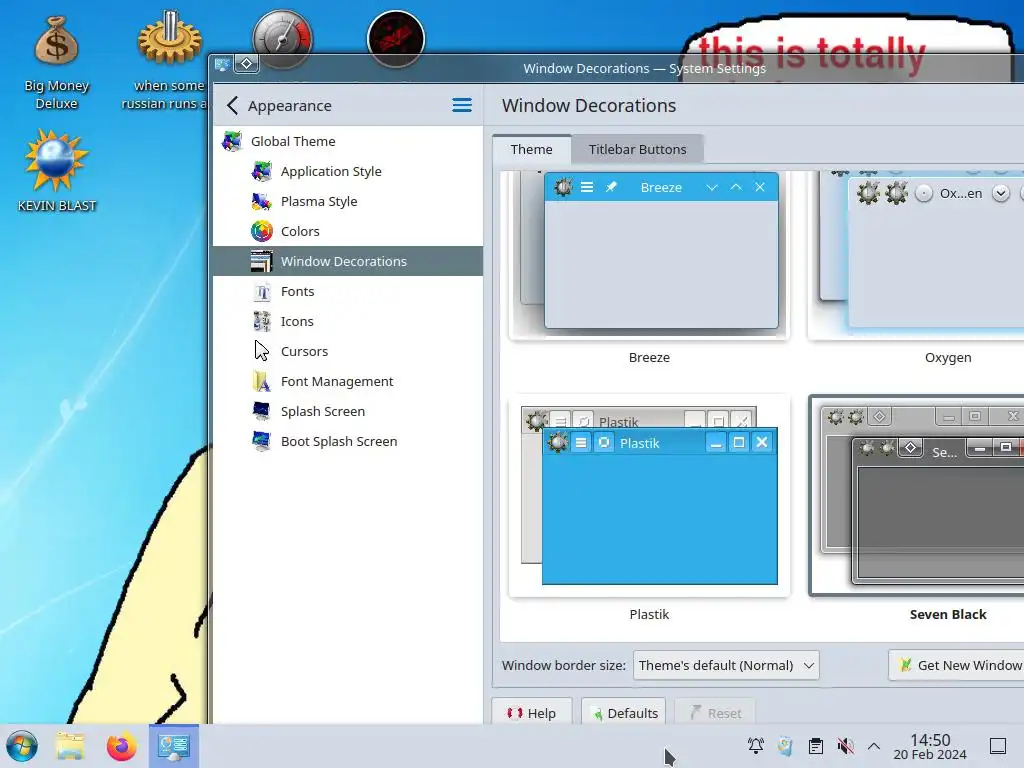Open the file manager from taskbar
The image size is (1024, 768).
pyautogui.click(x=70, y=746)
